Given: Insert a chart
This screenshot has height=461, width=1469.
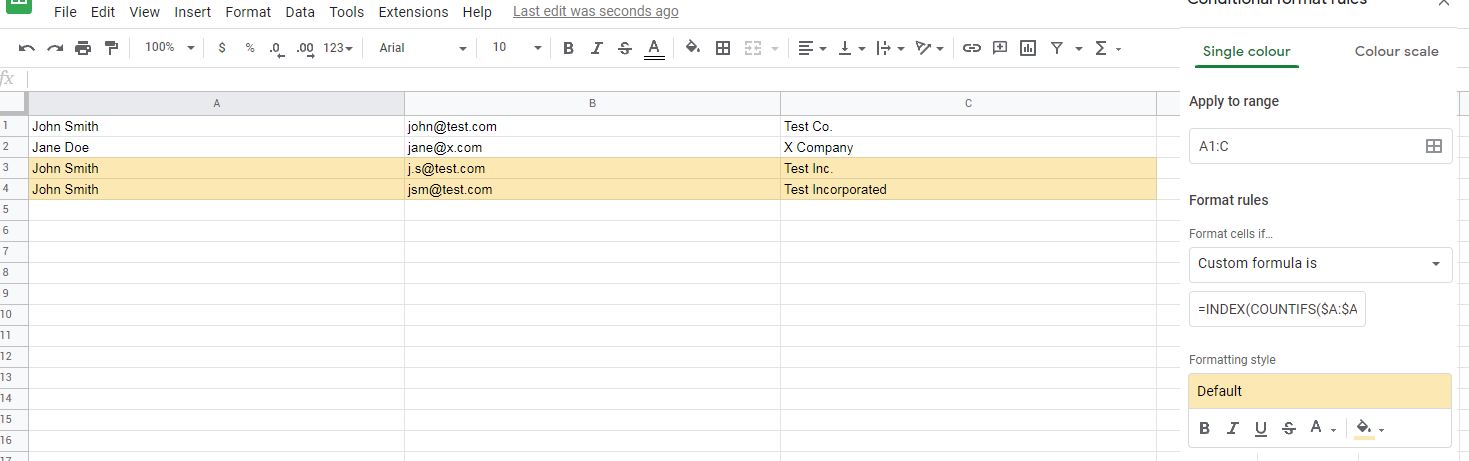Looking at the screenshot, I should (1027, 48).
